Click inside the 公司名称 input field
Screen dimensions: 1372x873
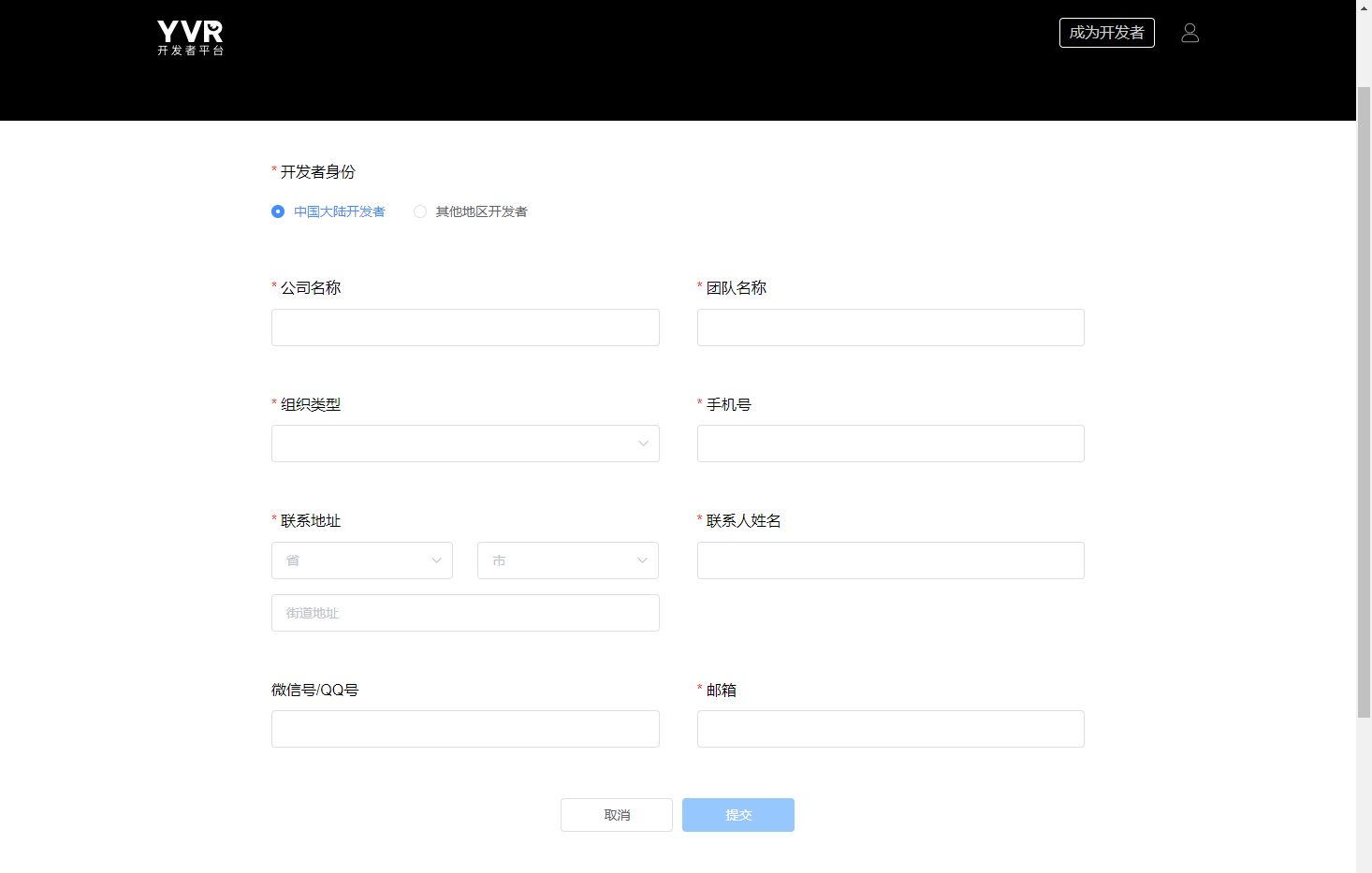[465, 327]
